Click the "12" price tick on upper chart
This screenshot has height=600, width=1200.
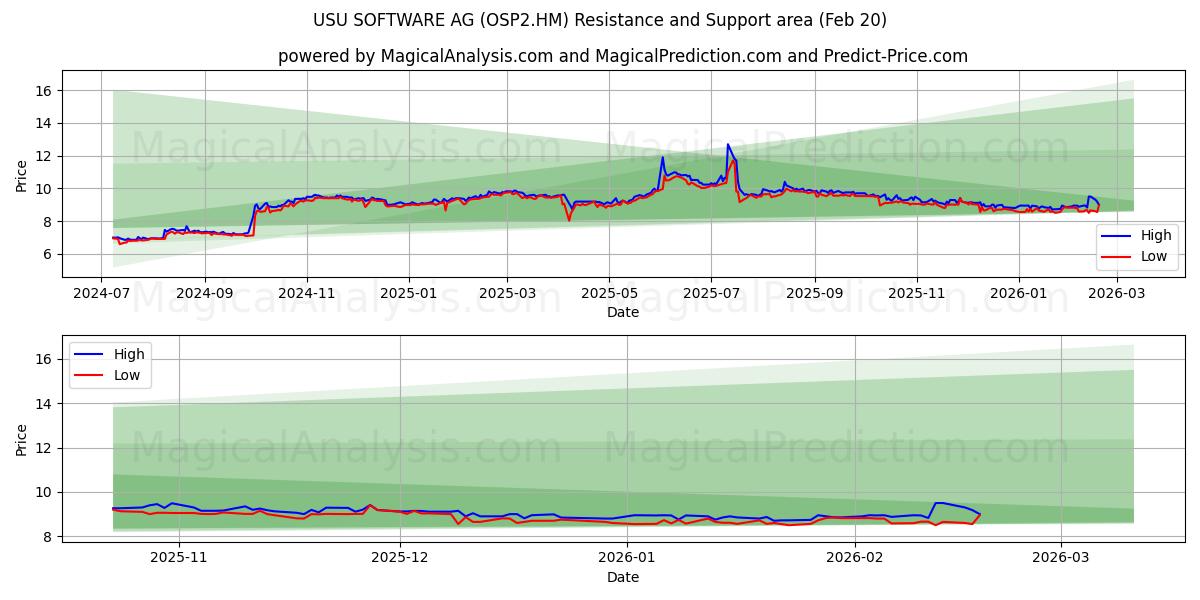click(43, 156)
